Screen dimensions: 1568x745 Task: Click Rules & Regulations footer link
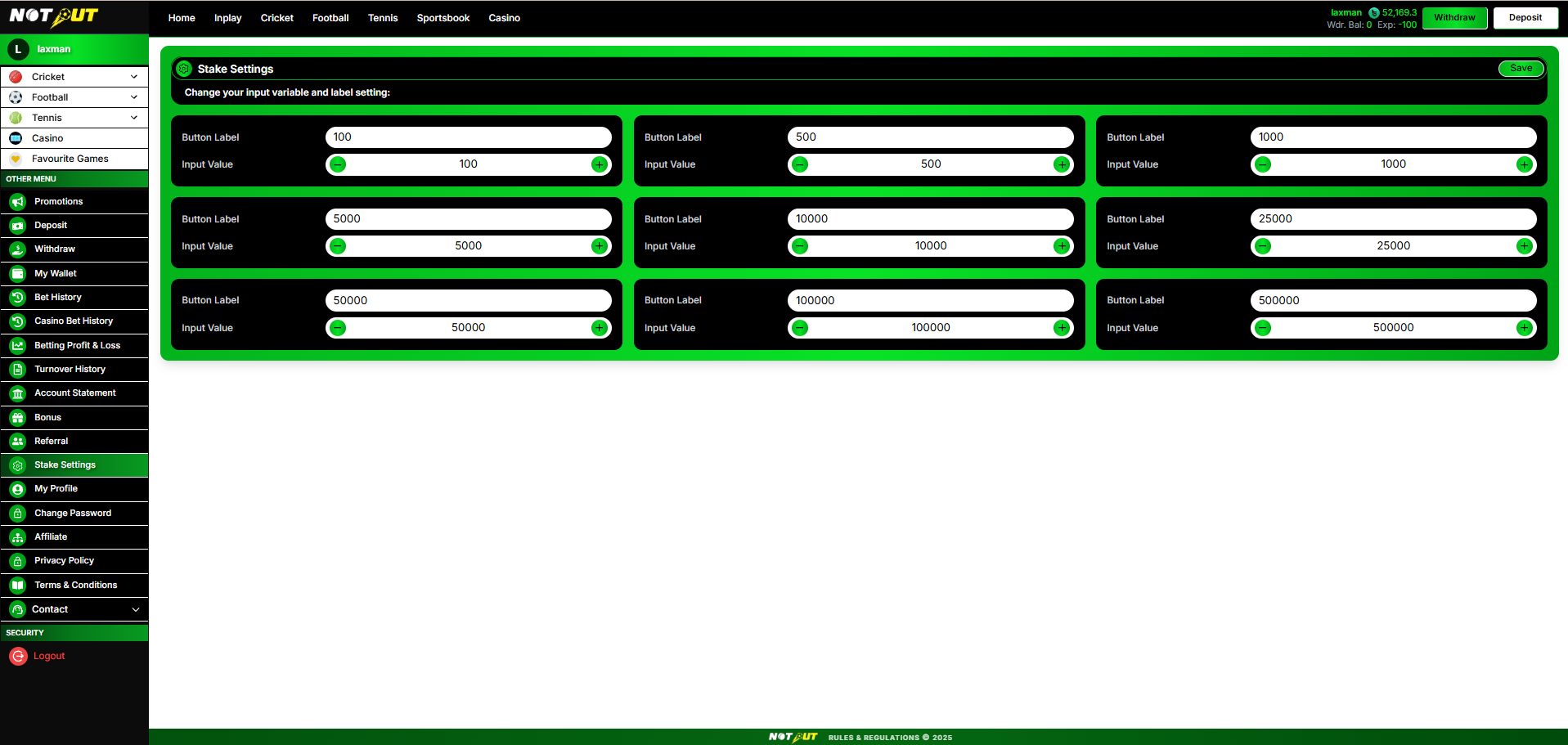coord(890,738)
